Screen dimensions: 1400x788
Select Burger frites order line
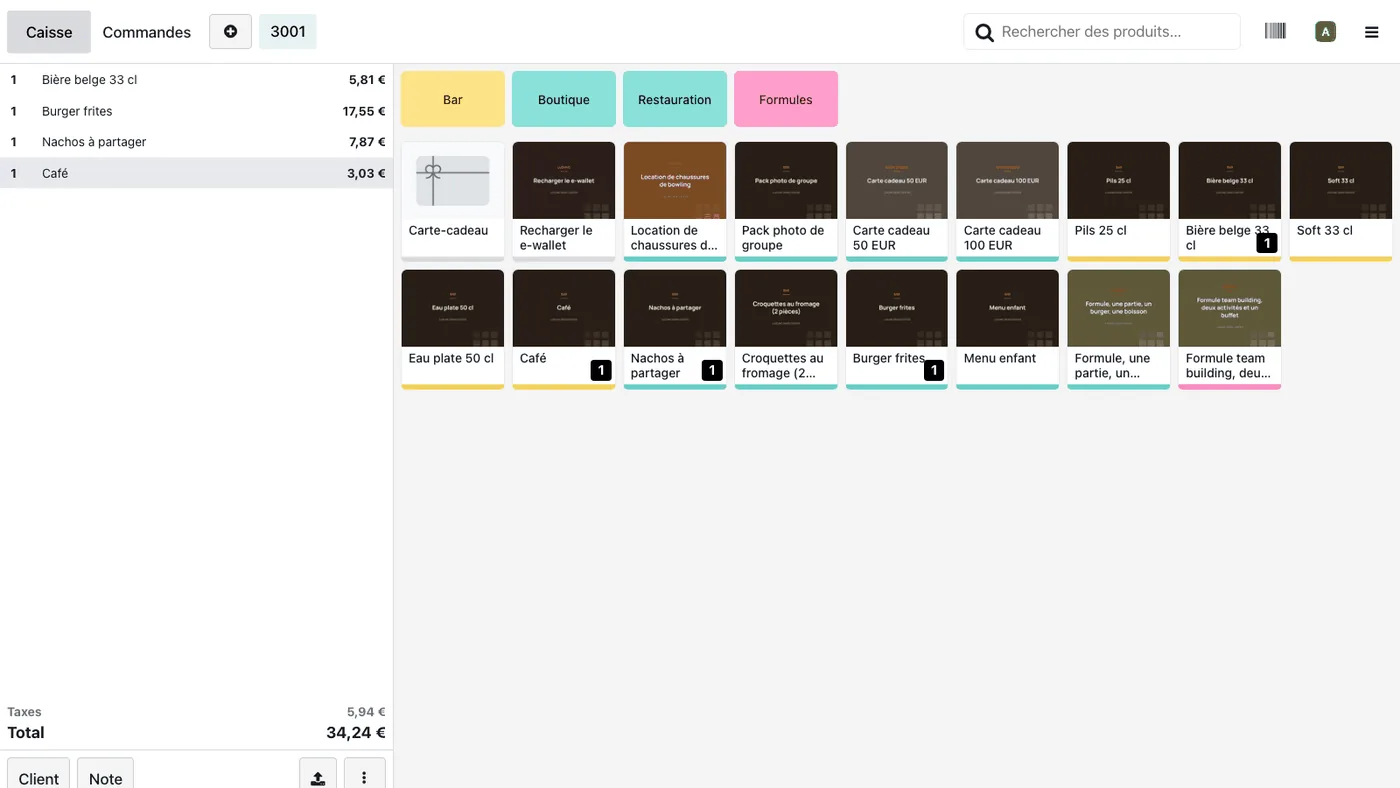[x=196, y=111]
